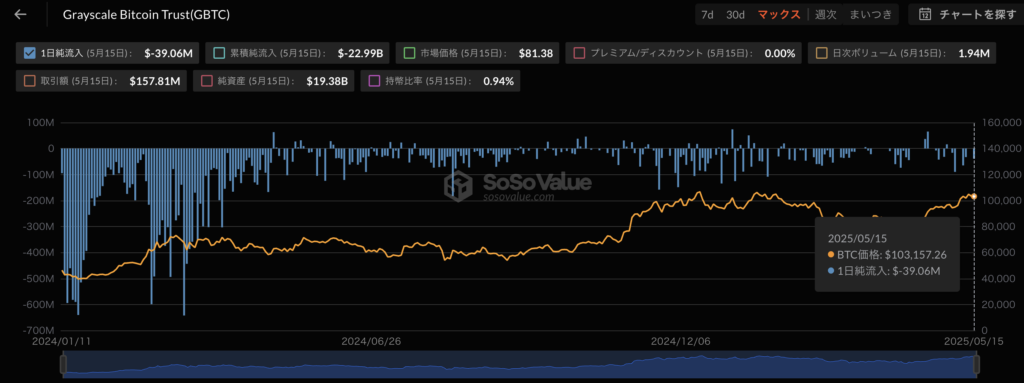The width and height of the screenshot is (1024, 383).
Task: Enable the 累積純流入 checkbox
Action: [219, 54]
